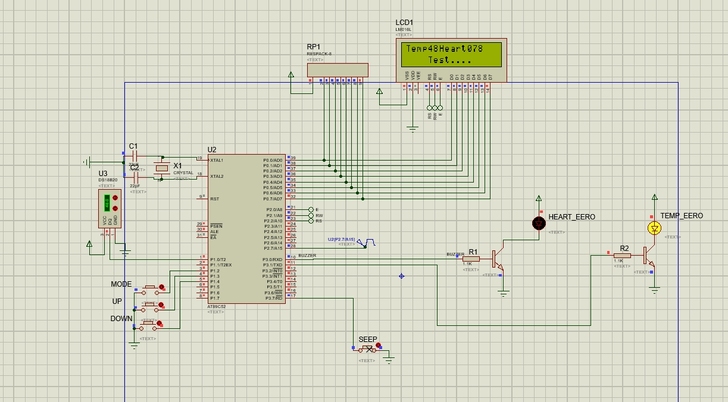This screenshot has height=402, width=728.
Task: Click the power terminal above HEART_EERO LED
Action: click(538, 200)
